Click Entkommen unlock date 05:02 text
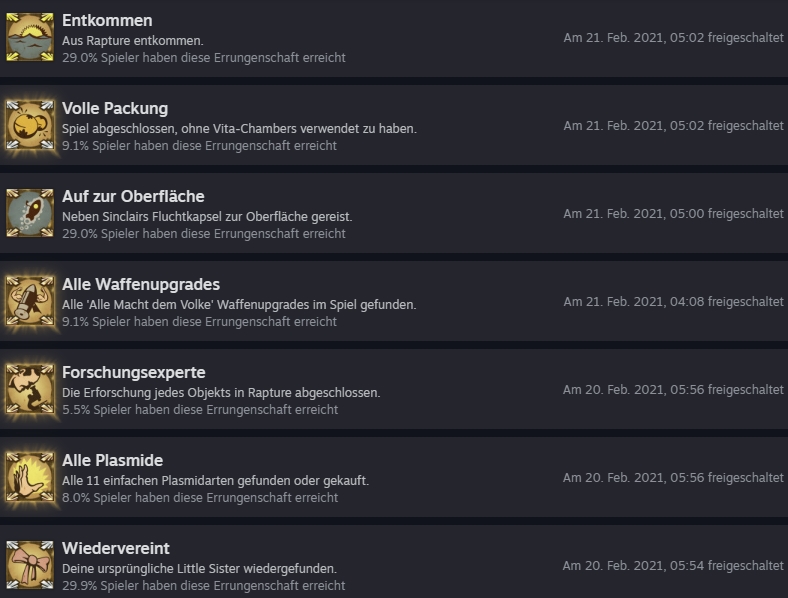Image resolution: width=788 pixels, height=598 pixels. coord(673,38)
